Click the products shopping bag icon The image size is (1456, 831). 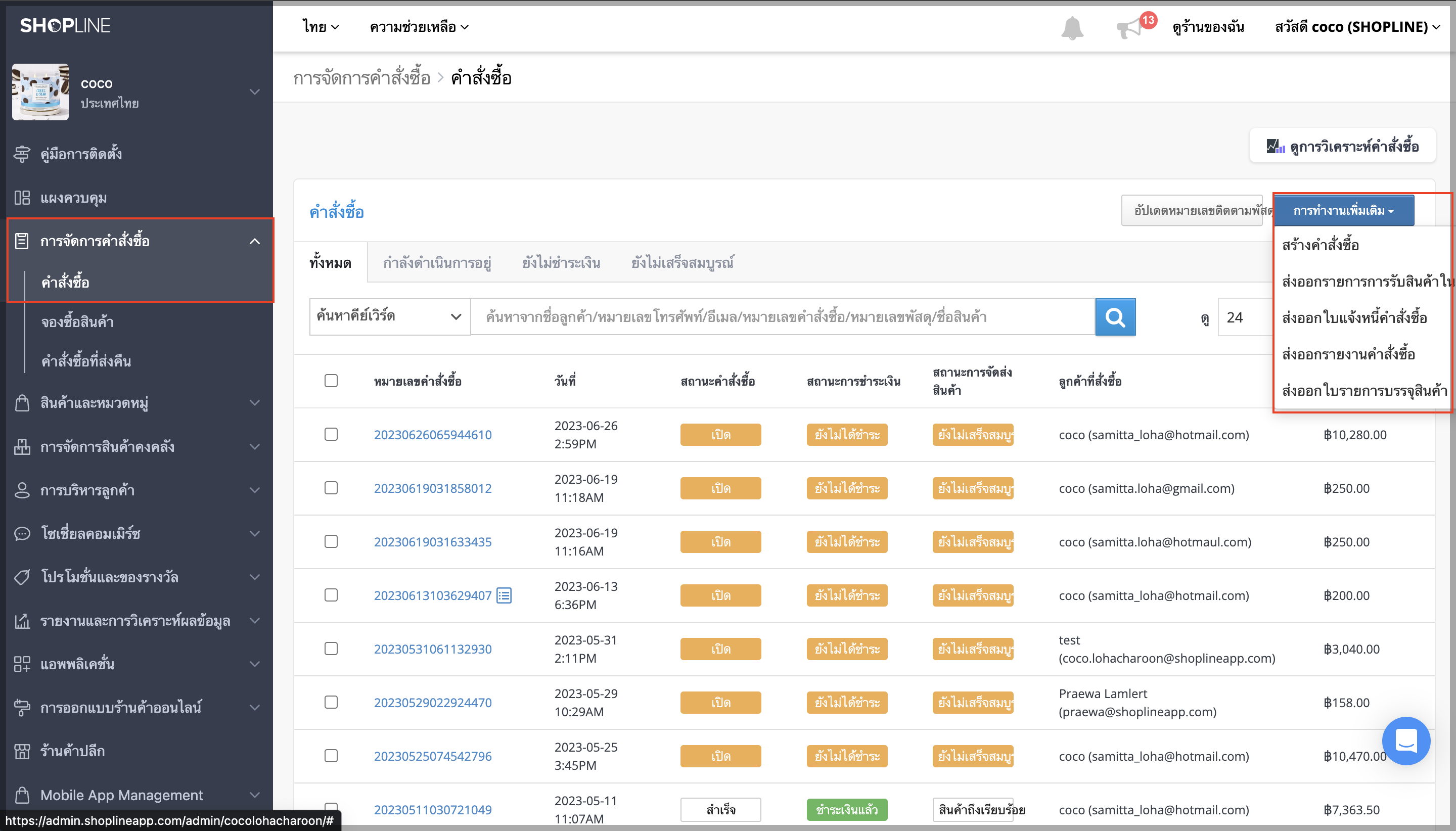(22, 403)
